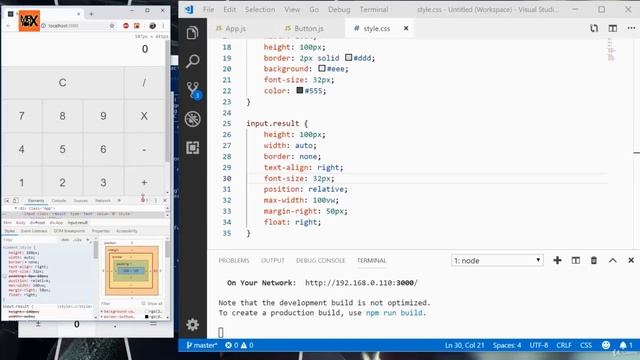Kill the terminal with the trash icon
This screenshot has width=640, height=360.
(594, 260)
